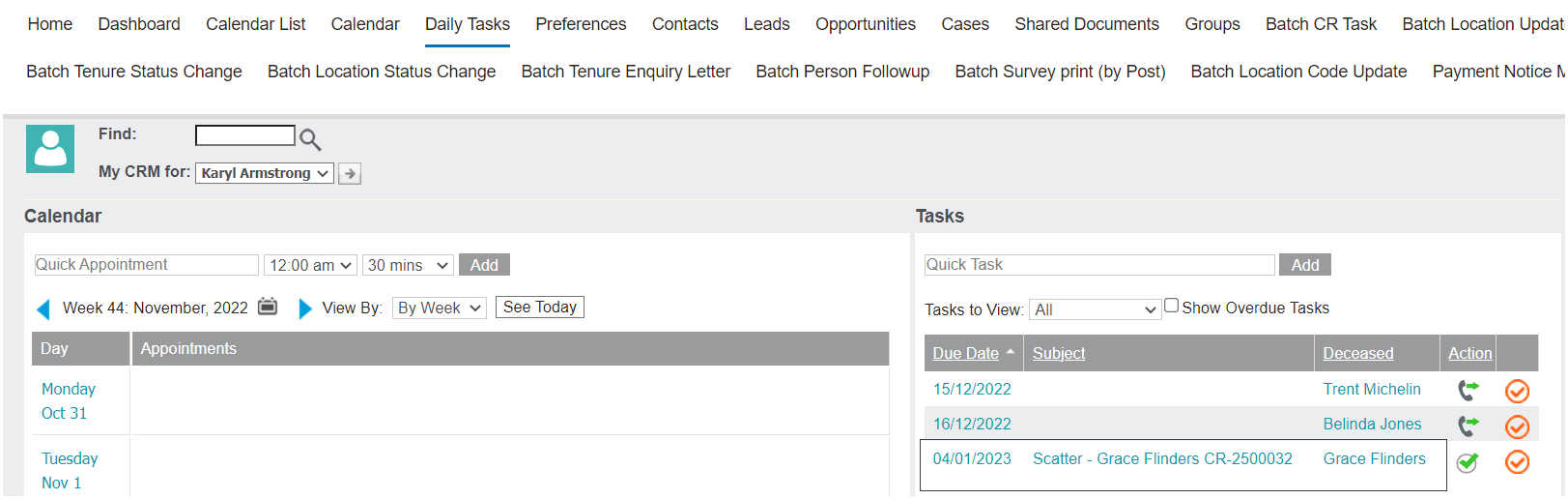Open the calendar date picker icon
1568x499 pixels.
tap(268, 307)
